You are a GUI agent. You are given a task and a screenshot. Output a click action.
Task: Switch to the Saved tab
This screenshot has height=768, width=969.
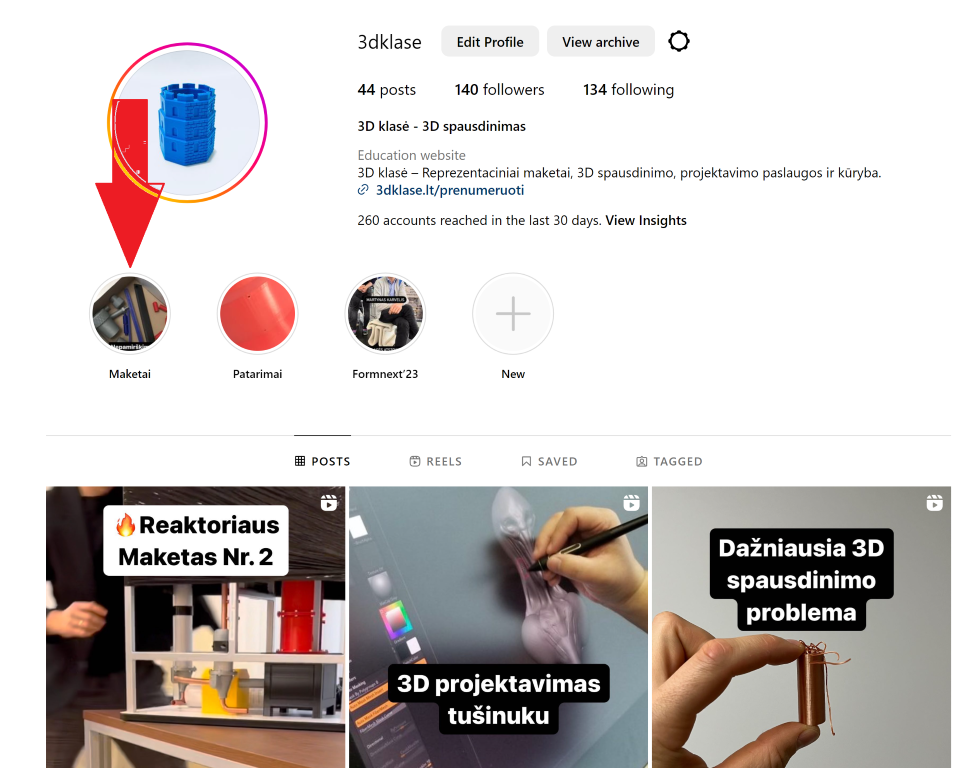click(x=549, y=461)
